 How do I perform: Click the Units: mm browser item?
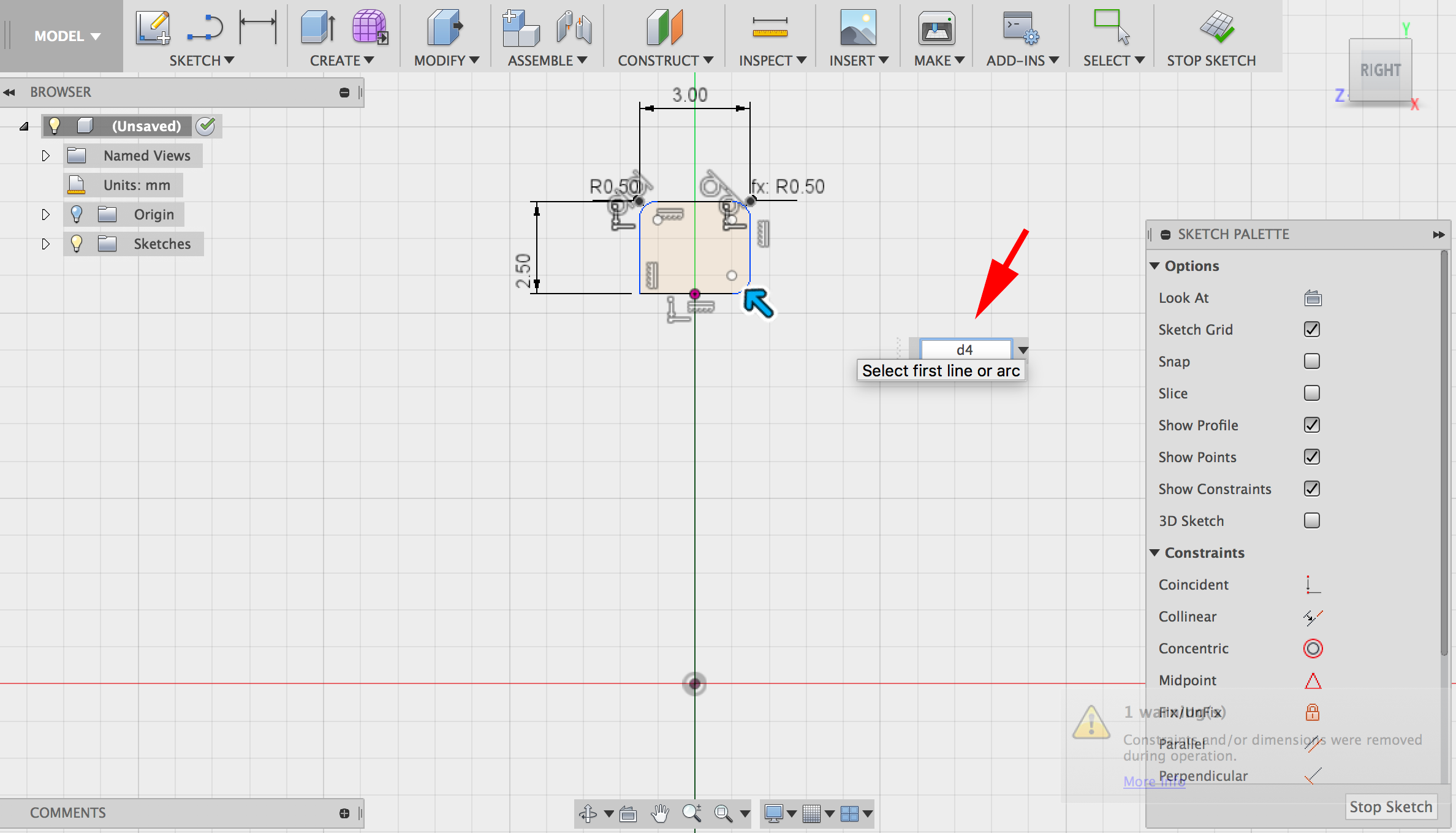123,185
